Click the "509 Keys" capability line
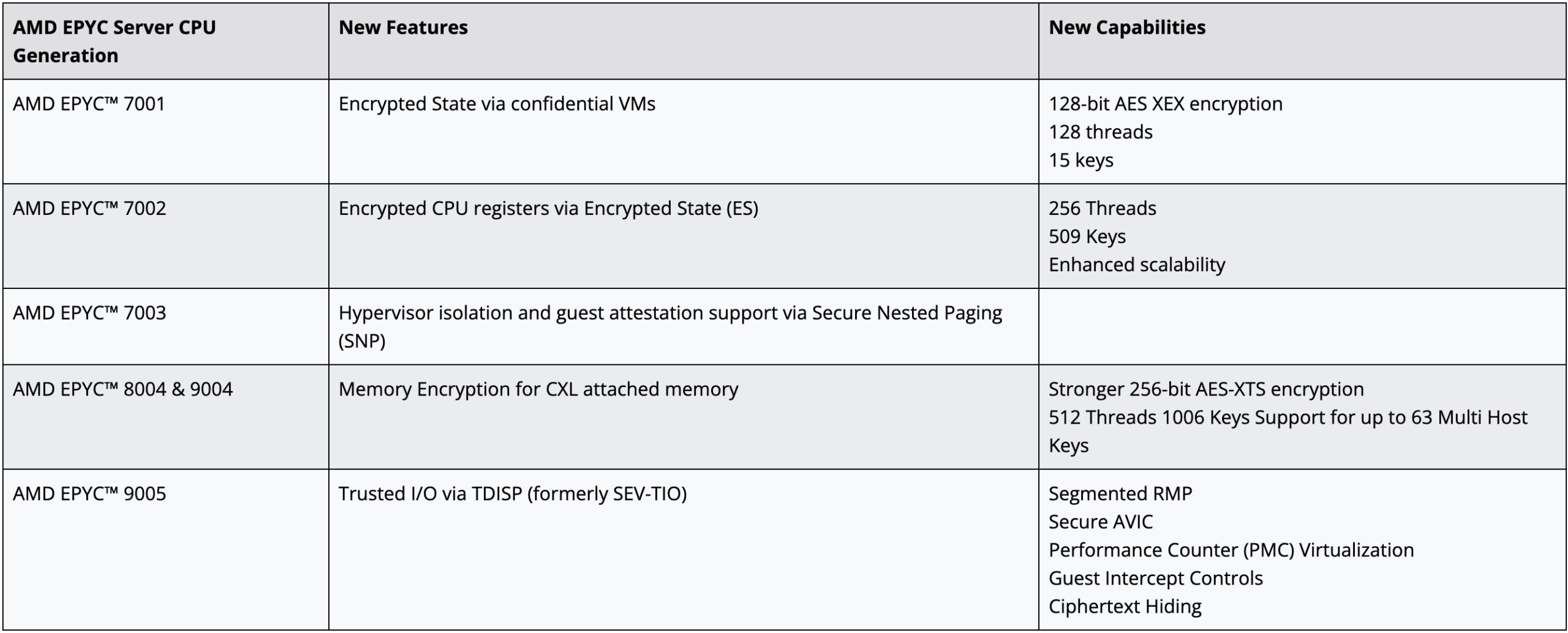The width and height of the screenshot is (1568, 633). (1087, 237)
